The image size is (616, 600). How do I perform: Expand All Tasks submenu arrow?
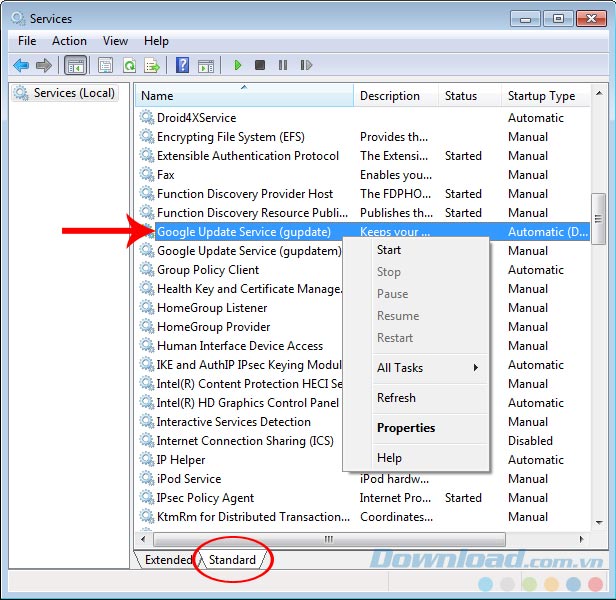(x=476, y=368)
